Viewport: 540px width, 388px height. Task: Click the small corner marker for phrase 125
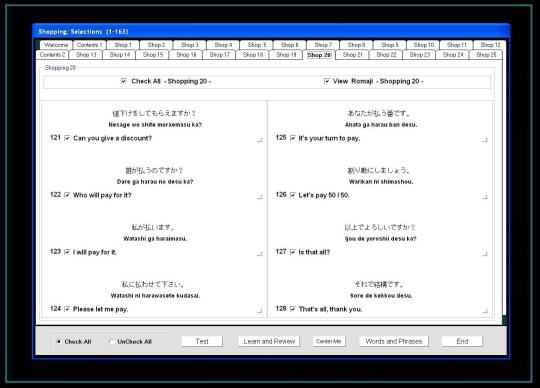485,140
